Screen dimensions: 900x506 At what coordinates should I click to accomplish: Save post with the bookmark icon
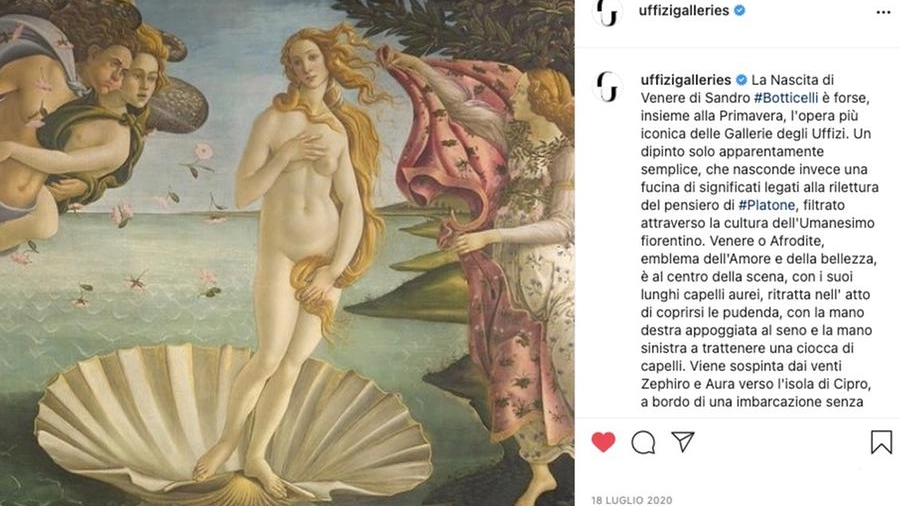[x=881, y=442]
